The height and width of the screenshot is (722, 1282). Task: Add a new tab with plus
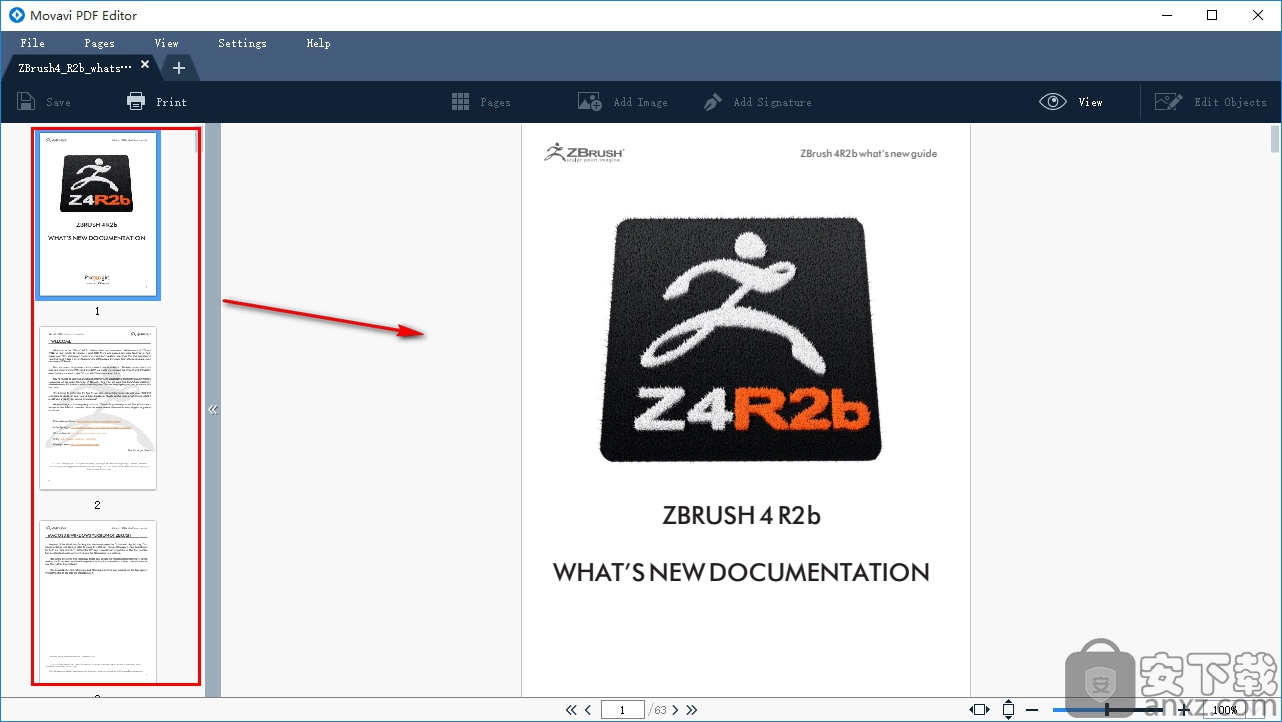(x=179, y=68)
